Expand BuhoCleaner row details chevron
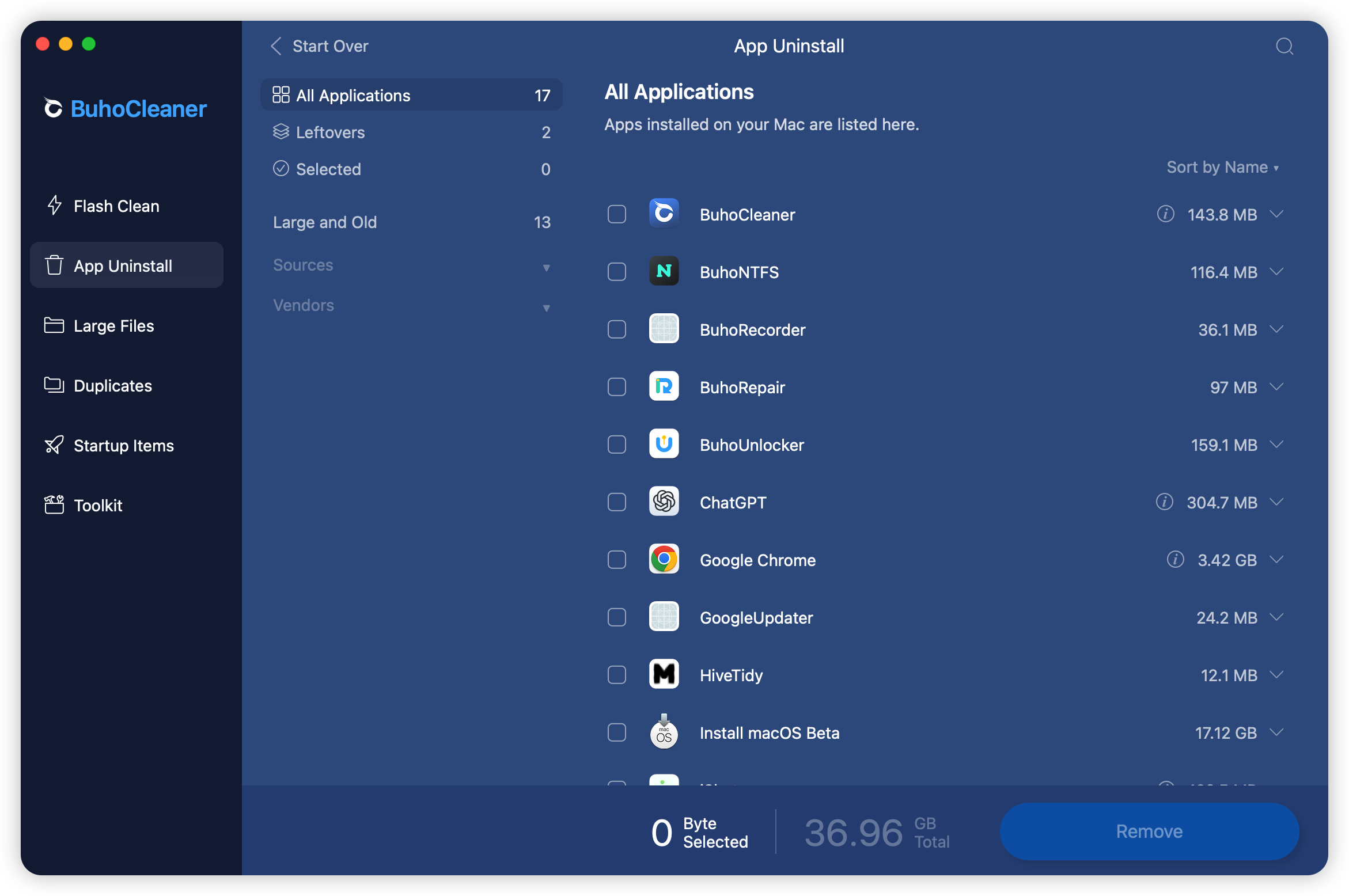This screenshot has width=1349, height=896. pyautogui.click(x=1277, y=214)
